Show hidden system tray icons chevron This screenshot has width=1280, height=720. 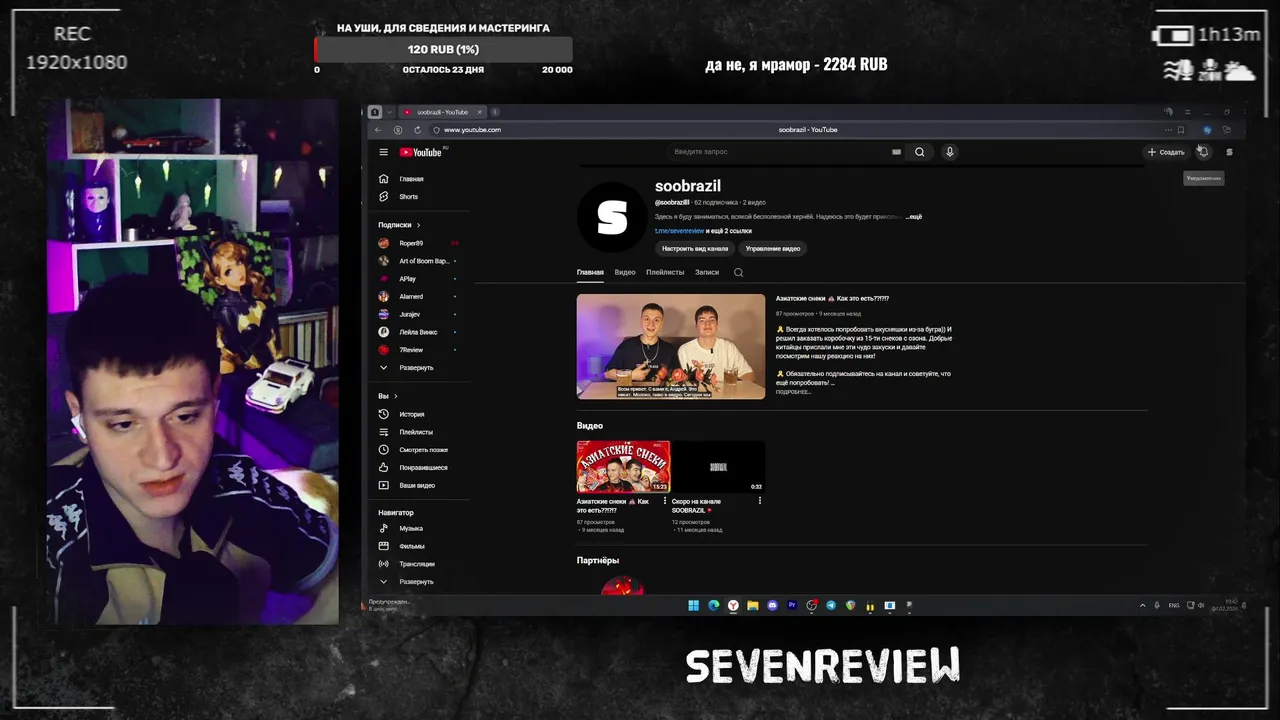pyautogui.click(x=1142, y=605)
